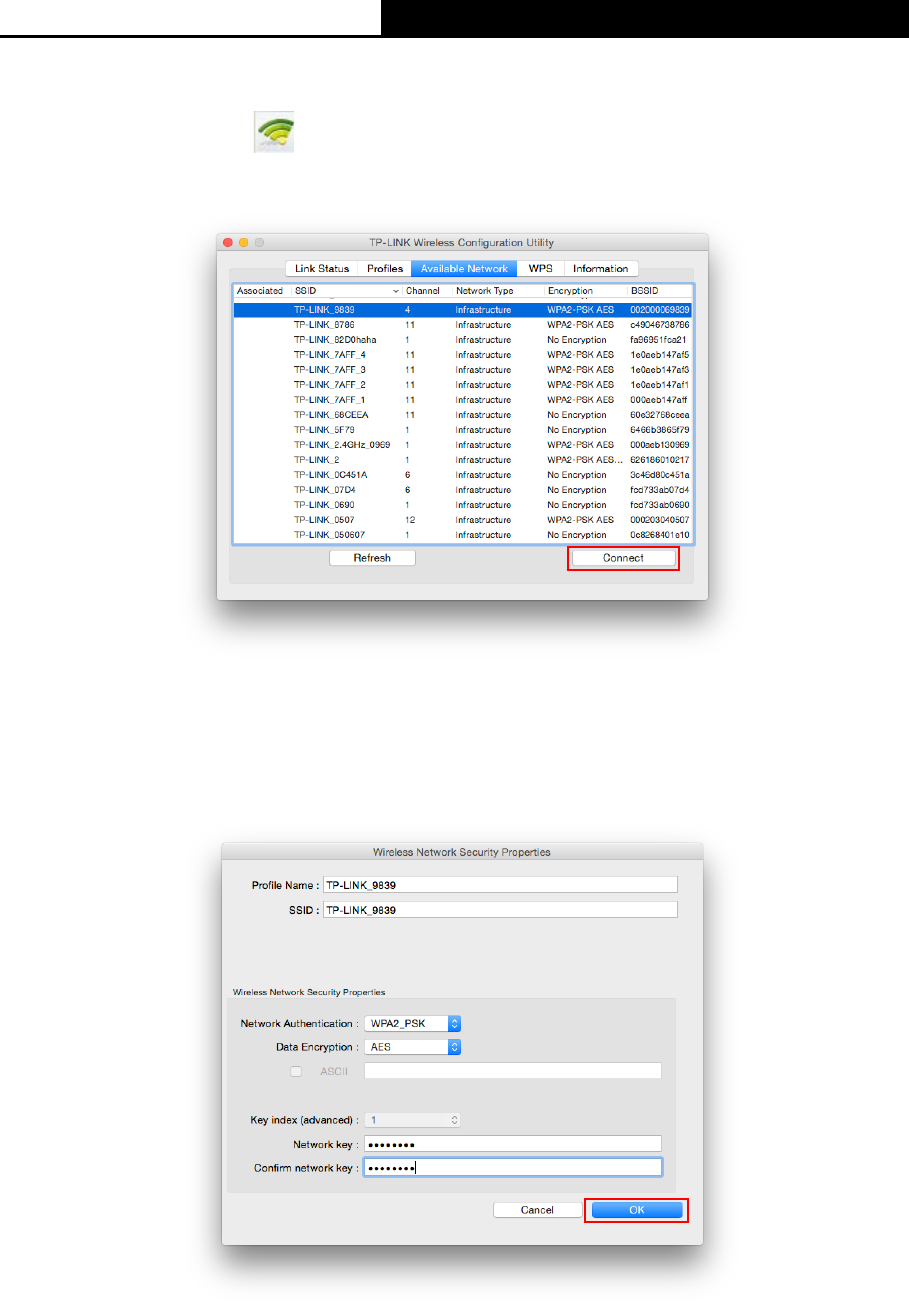Click the Profile Name input field
This screenshot has width=909, height=1307.
coord(500,885)
